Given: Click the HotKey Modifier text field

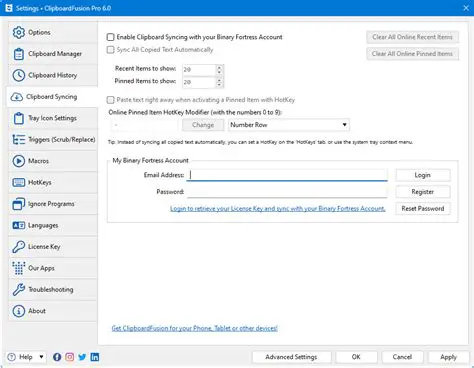Looking at the screenshot, I should point(144,125).
